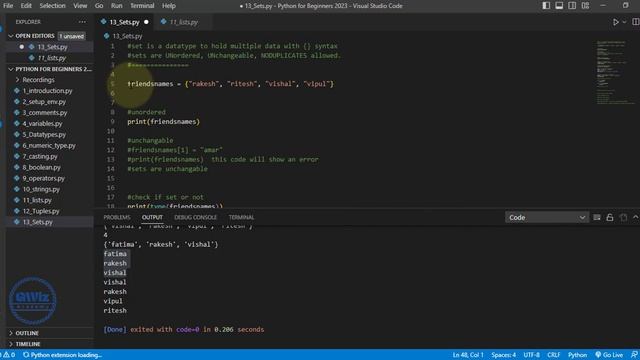Split the editor right

[x=636, y=22]
